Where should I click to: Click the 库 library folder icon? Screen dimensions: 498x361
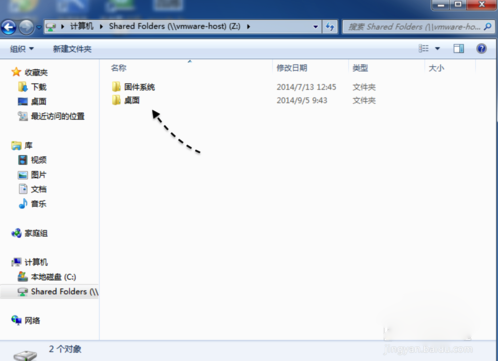click(16, 145)
